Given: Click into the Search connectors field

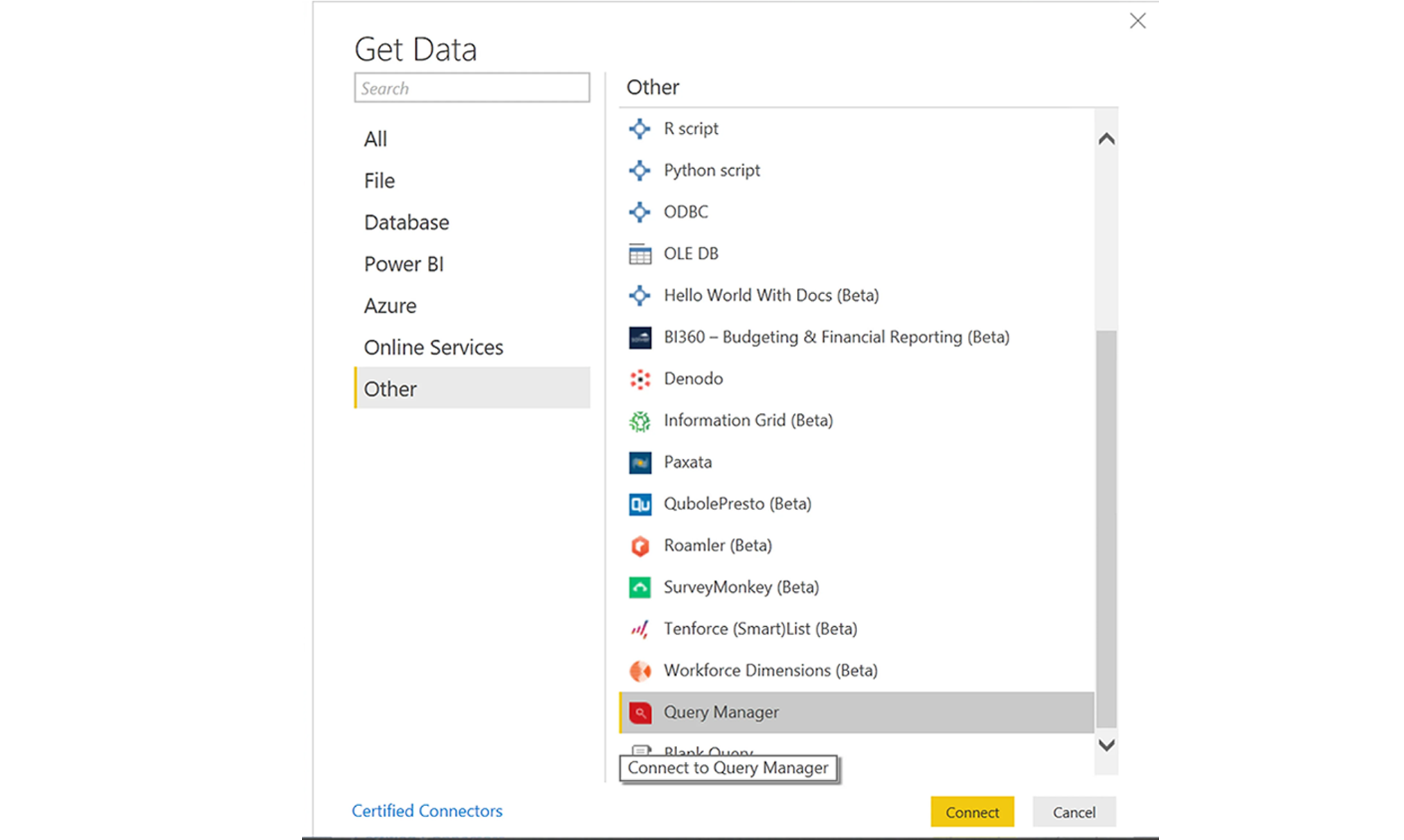Looking at the screenshot, I should coord(472,88).
